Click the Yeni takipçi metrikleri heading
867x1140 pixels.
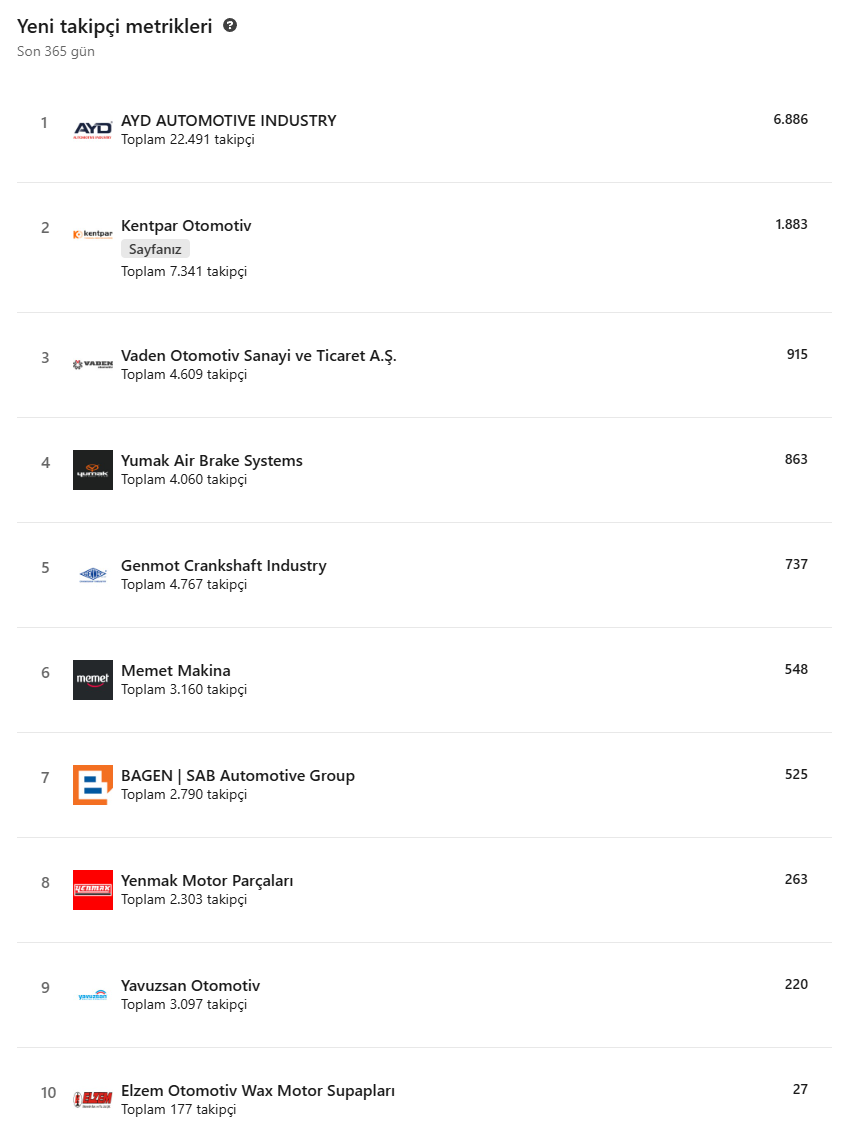tap(114, 26)
